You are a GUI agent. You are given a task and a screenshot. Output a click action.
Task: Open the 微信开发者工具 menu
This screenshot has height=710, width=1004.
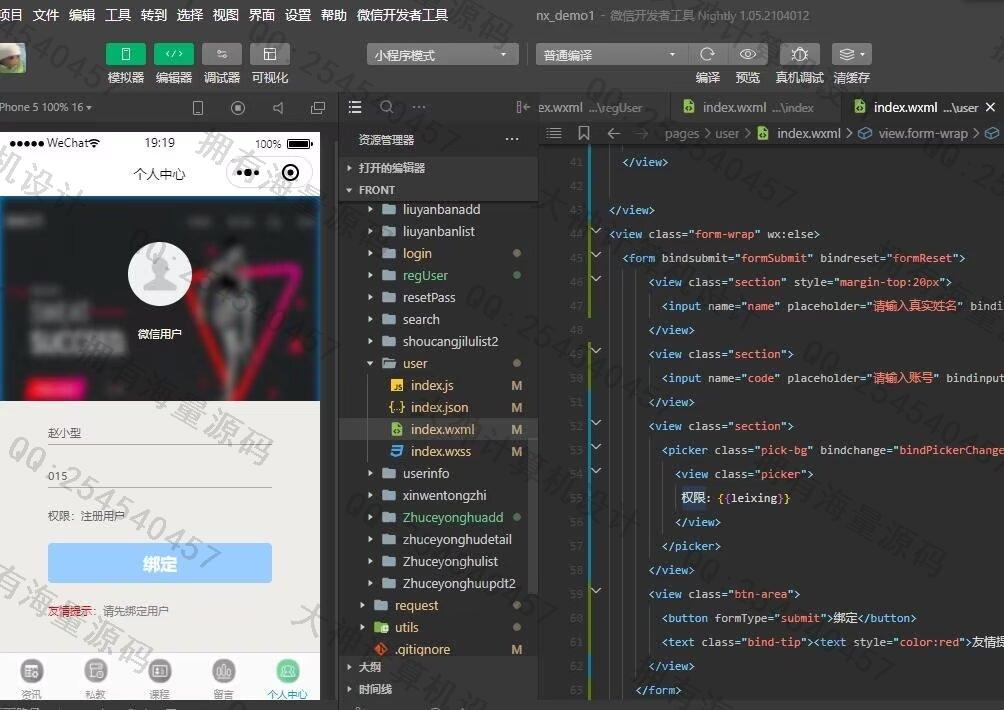pyautogui.click(x=402, y=14)
